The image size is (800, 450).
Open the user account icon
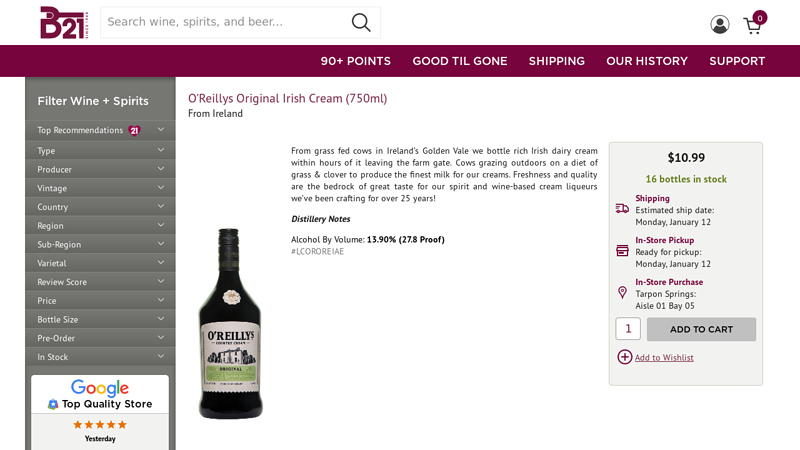pos(719,24)
